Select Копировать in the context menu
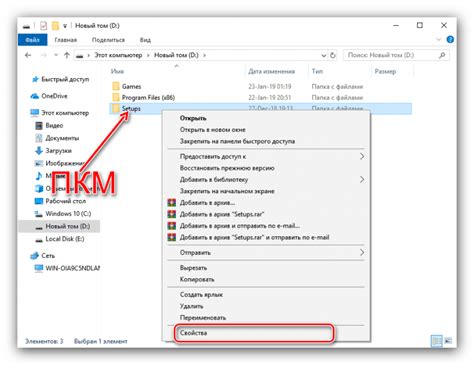 [197, 279]
